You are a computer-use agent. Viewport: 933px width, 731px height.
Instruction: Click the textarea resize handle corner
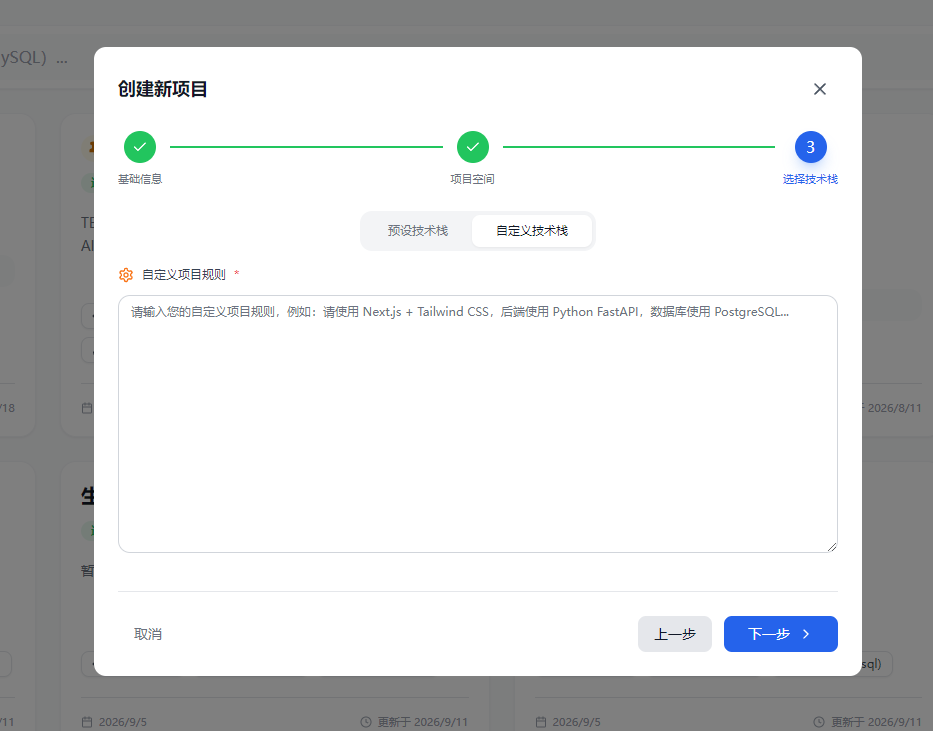pos(831,547)
